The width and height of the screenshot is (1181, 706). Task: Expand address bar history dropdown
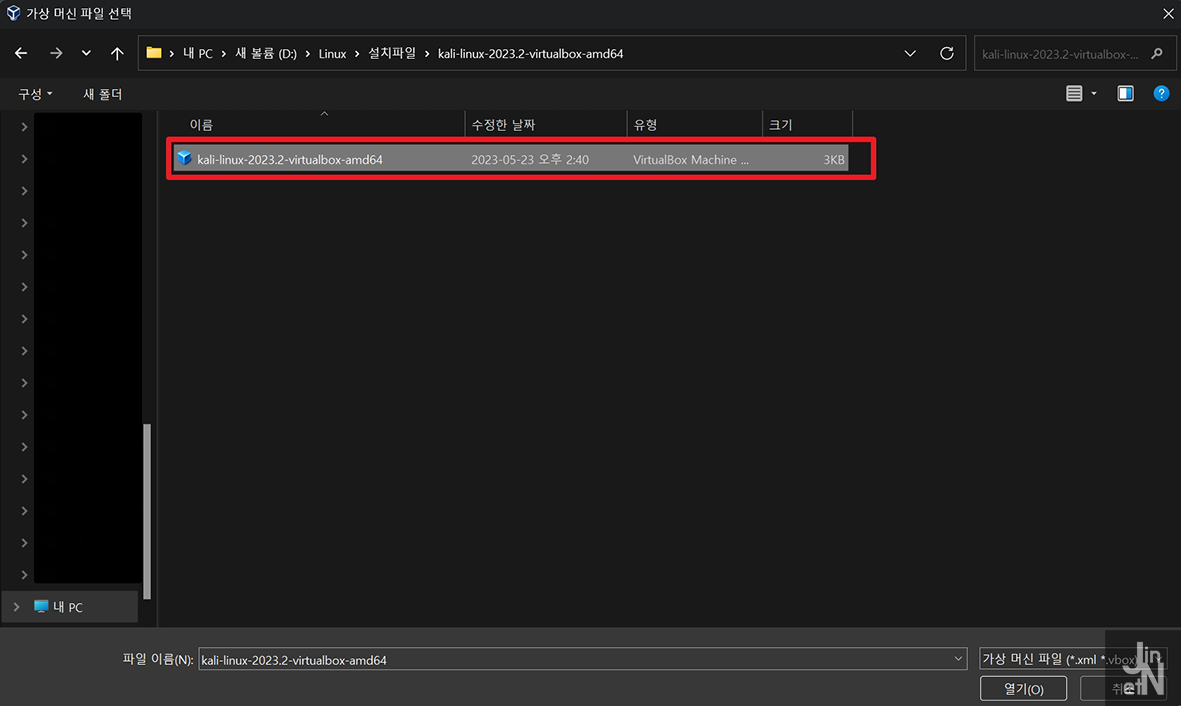click(x=910, y=53)
